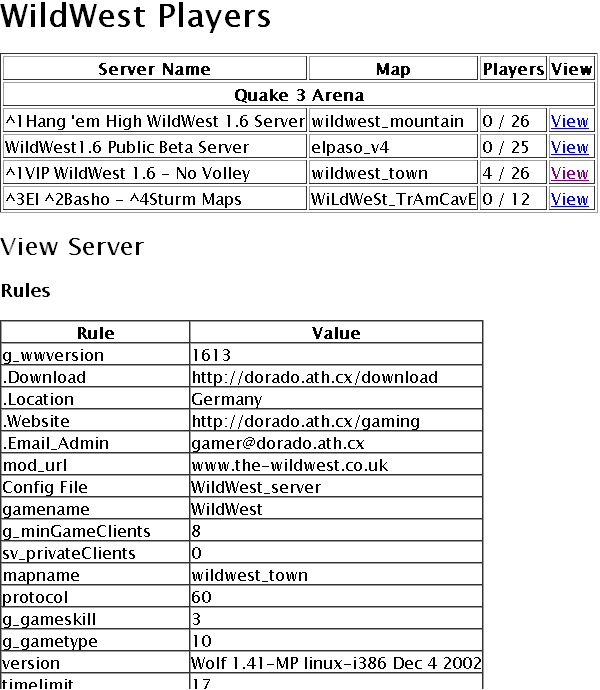Click the 'elpaso_v4' map cell
The height and width of the screenshot is (690, 600).
(x=393, y=147)
